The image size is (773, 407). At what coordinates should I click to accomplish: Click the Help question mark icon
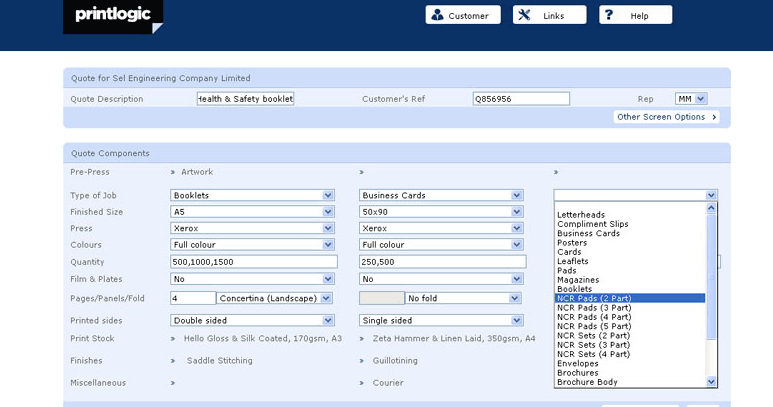609,15
